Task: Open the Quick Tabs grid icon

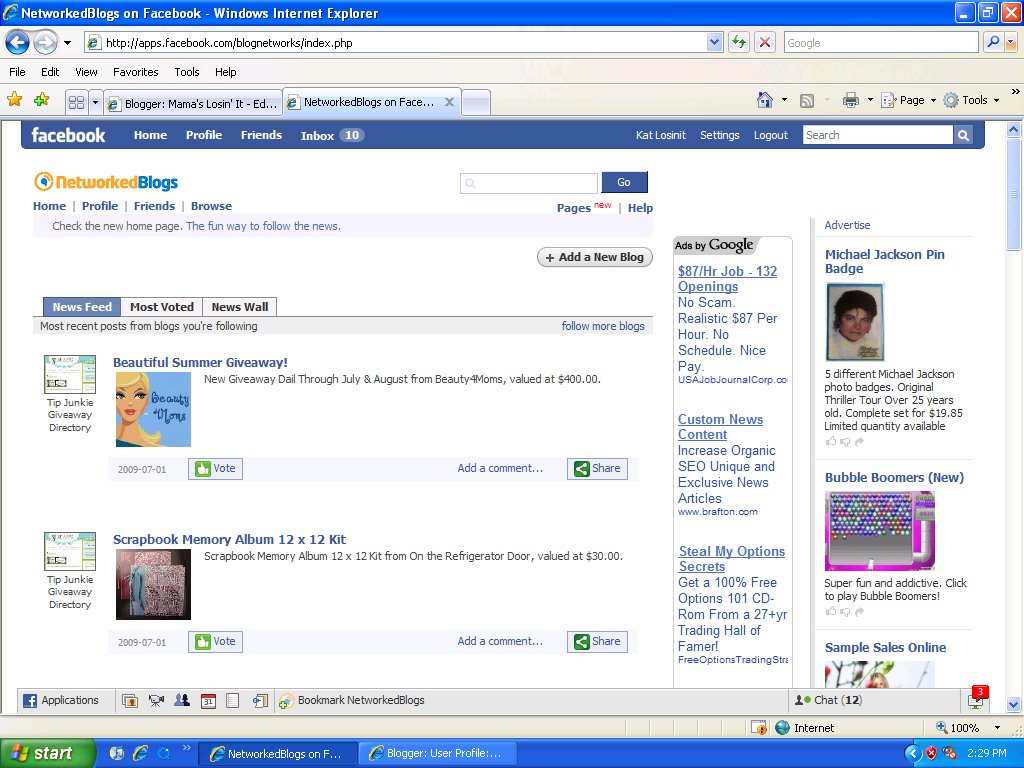Action: tap(76, 103)
